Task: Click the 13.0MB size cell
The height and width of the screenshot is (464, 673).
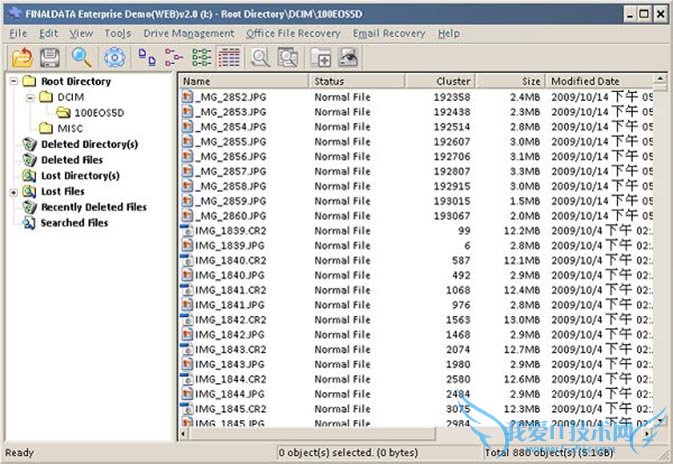Action: tap(521, 320)
